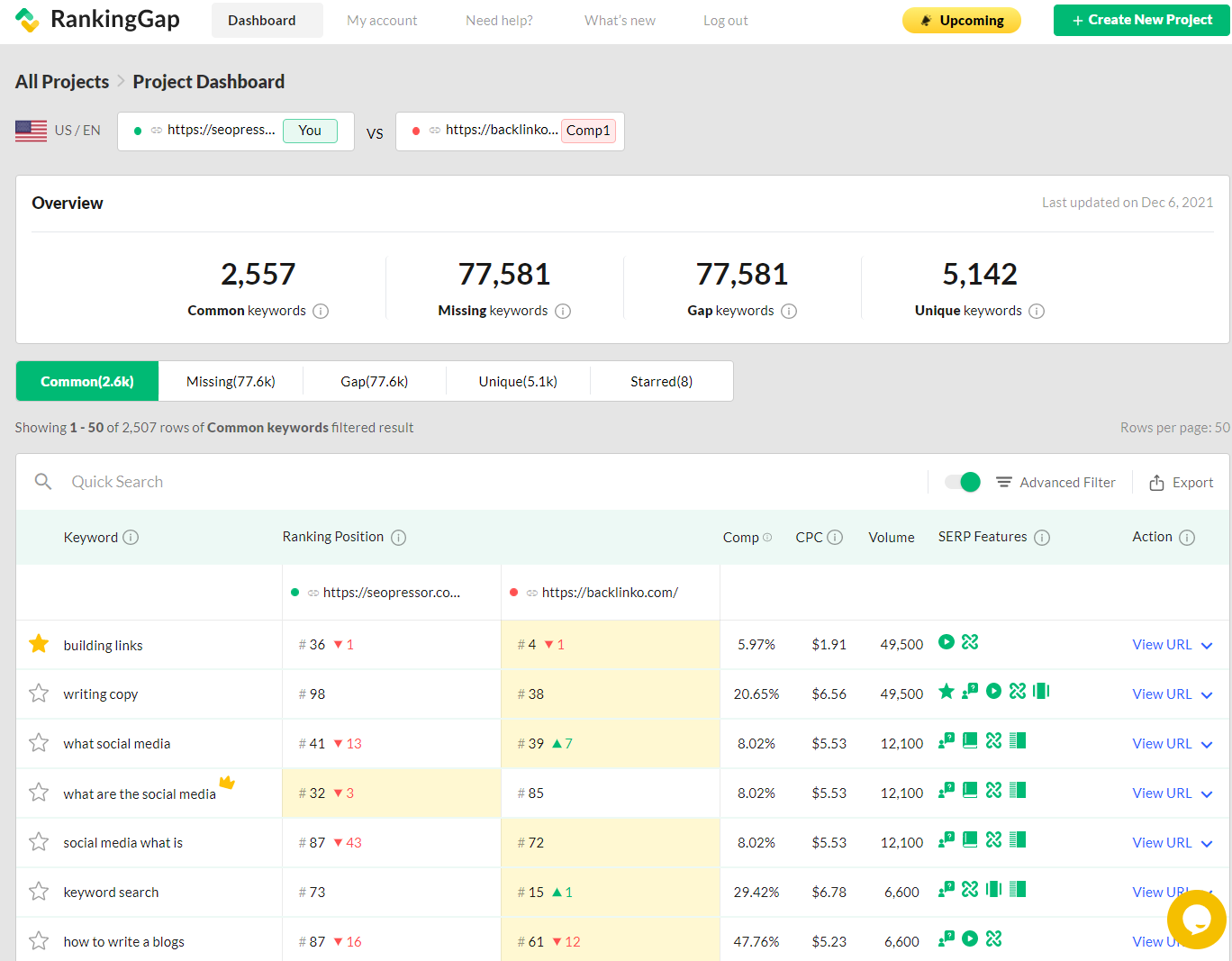Switch to the Unique(5.1k) tab
Screen dimensions: 1232x961
pos(518,381)
